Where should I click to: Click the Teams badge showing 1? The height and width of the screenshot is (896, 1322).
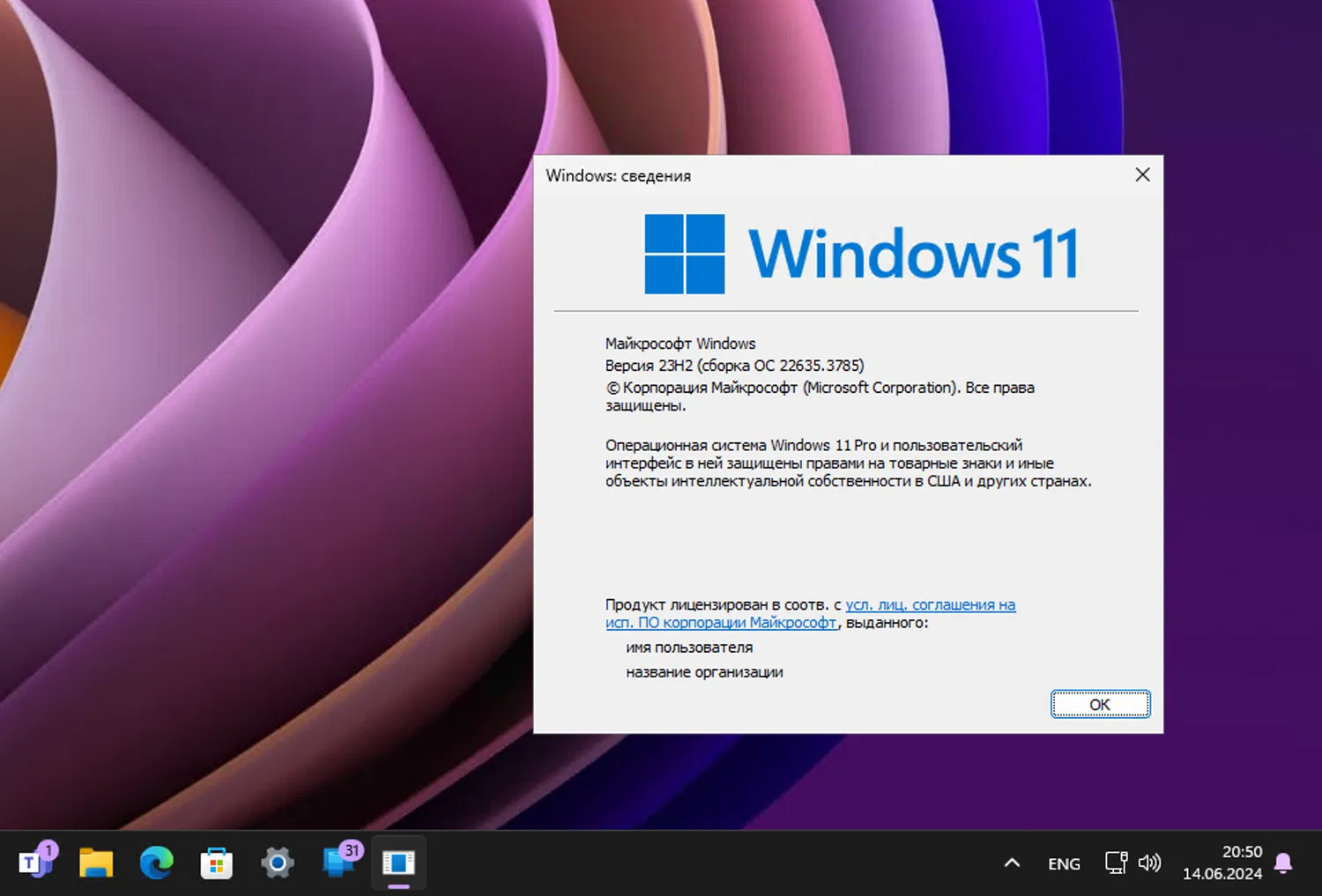(49, 848)
